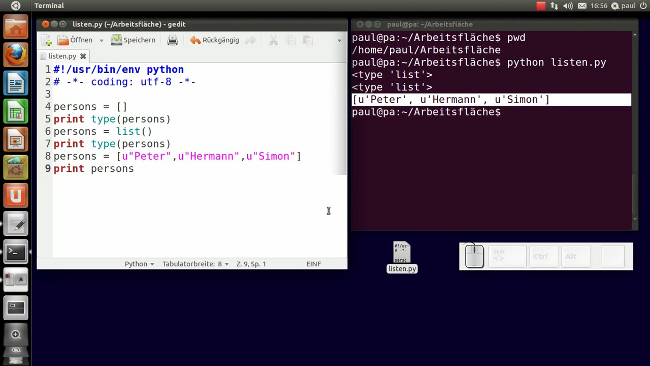The image size is (650, 366).
Task: Click the gedit window title bar
Action: click(x=192, y=24)
